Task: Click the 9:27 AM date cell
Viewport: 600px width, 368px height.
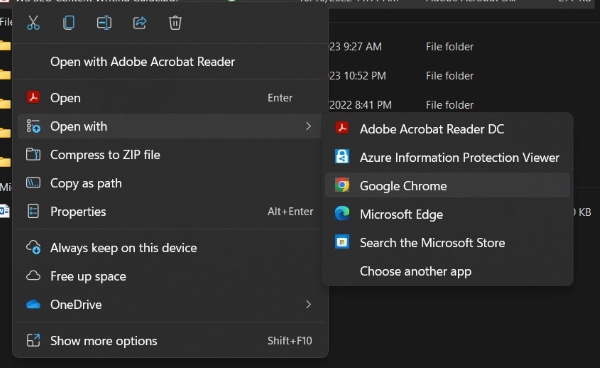Action: [x=355, y=47]
